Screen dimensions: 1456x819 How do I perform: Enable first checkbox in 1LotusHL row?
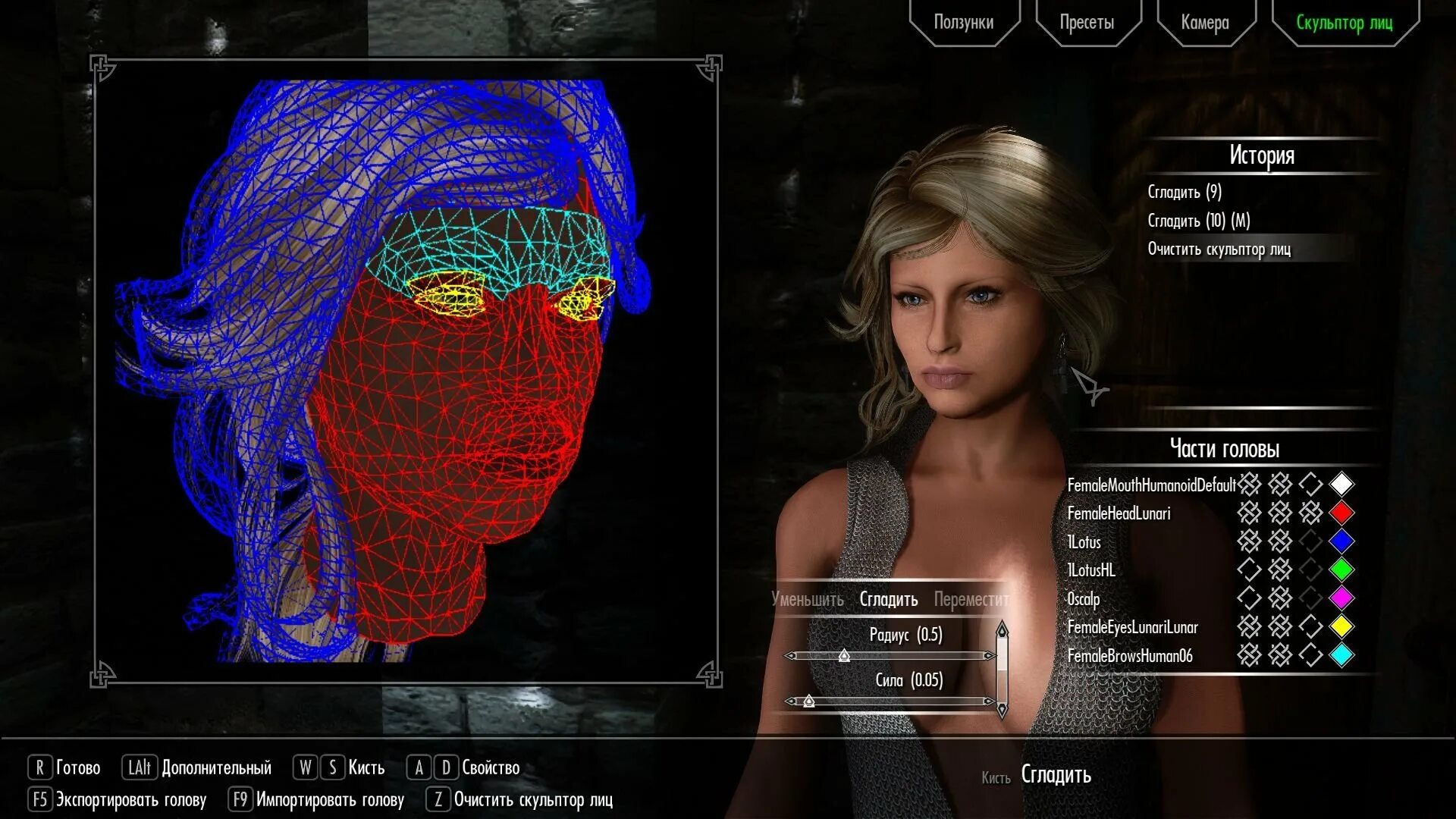coord(1249,570)
